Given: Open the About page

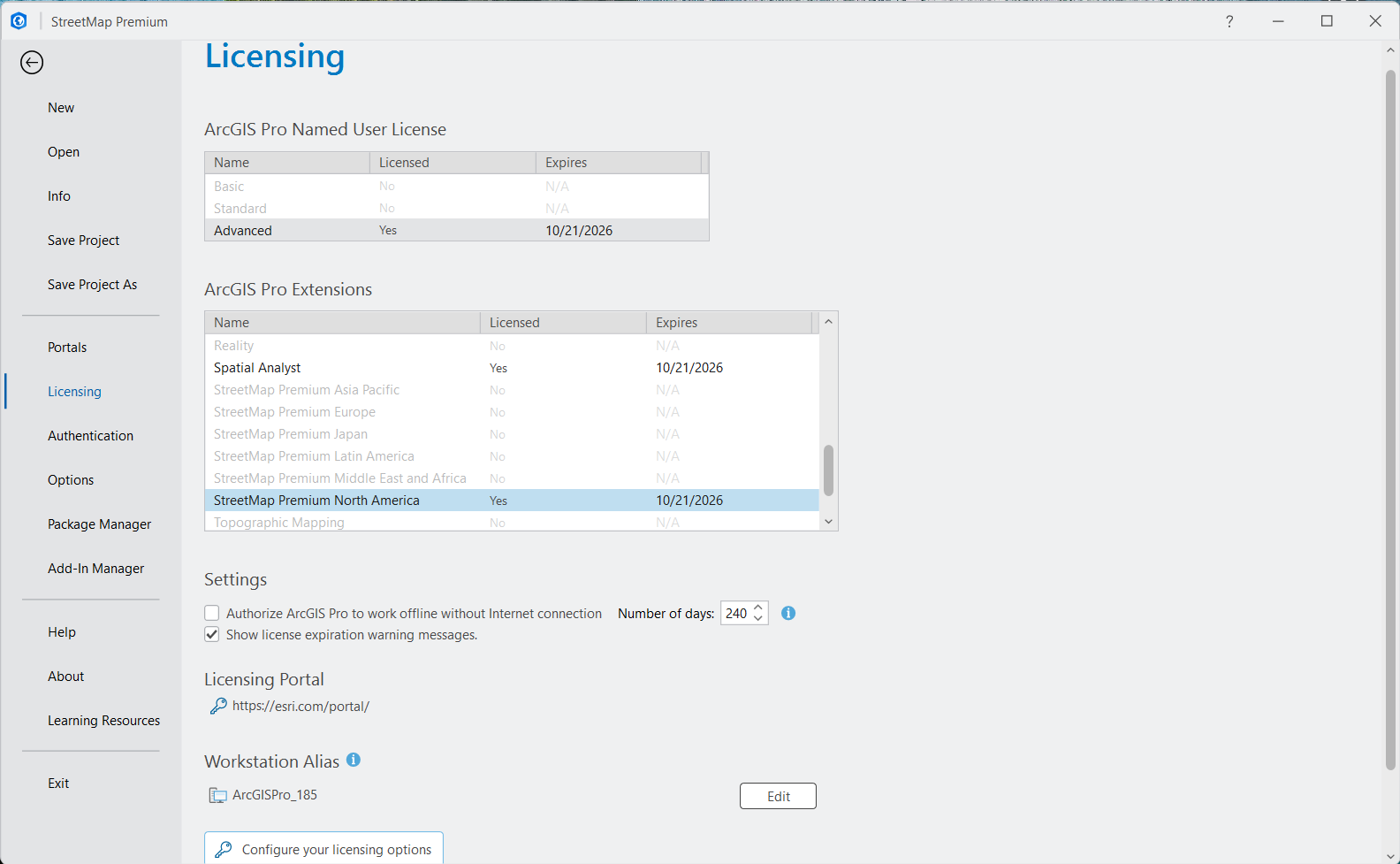Looking at the screenshot, I should (x=66, y=677).
